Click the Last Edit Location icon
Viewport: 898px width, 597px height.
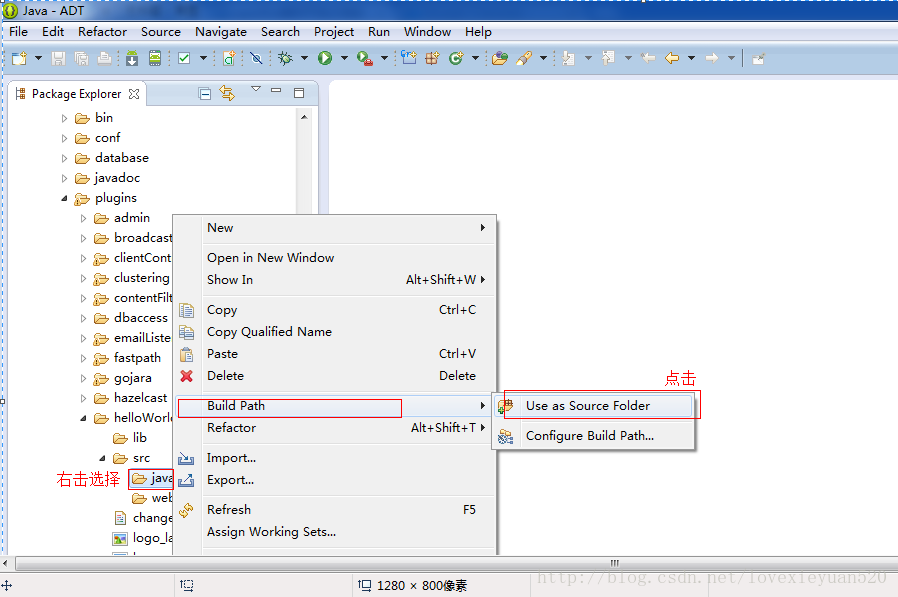click(648, 58)
